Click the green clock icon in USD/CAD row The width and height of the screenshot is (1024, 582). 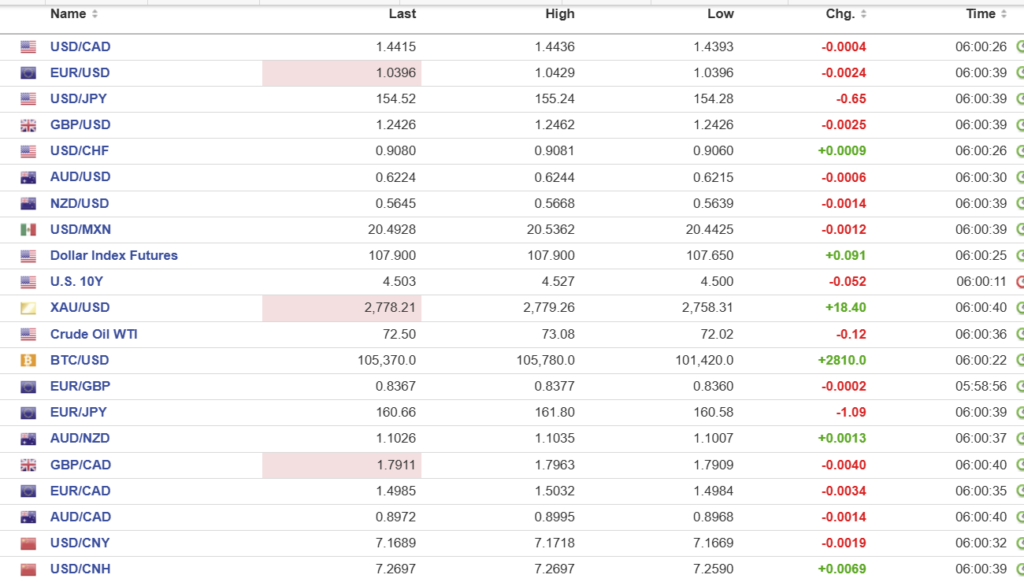(1020, 47)
